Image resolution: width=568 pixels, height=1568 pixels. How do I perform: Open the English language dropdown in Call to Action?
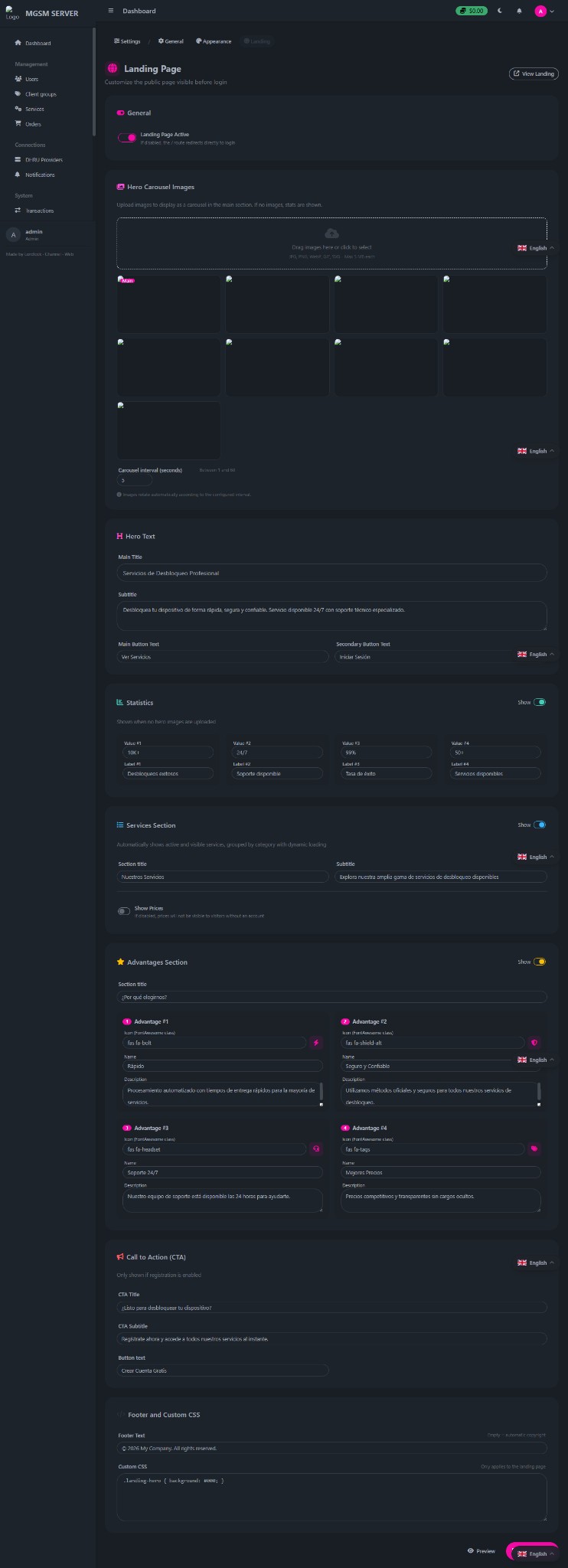pyautogui.click(x=536, y=1263)
